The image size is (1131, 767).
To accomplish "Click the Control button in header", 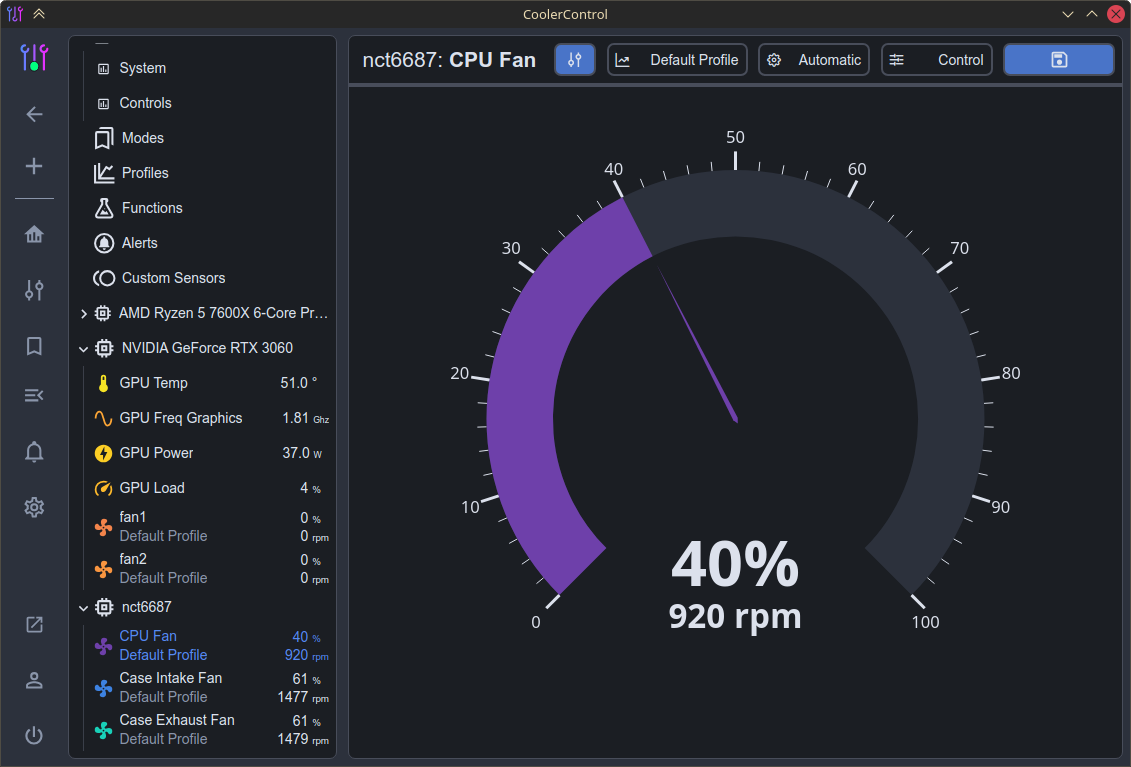I will 936,60.
